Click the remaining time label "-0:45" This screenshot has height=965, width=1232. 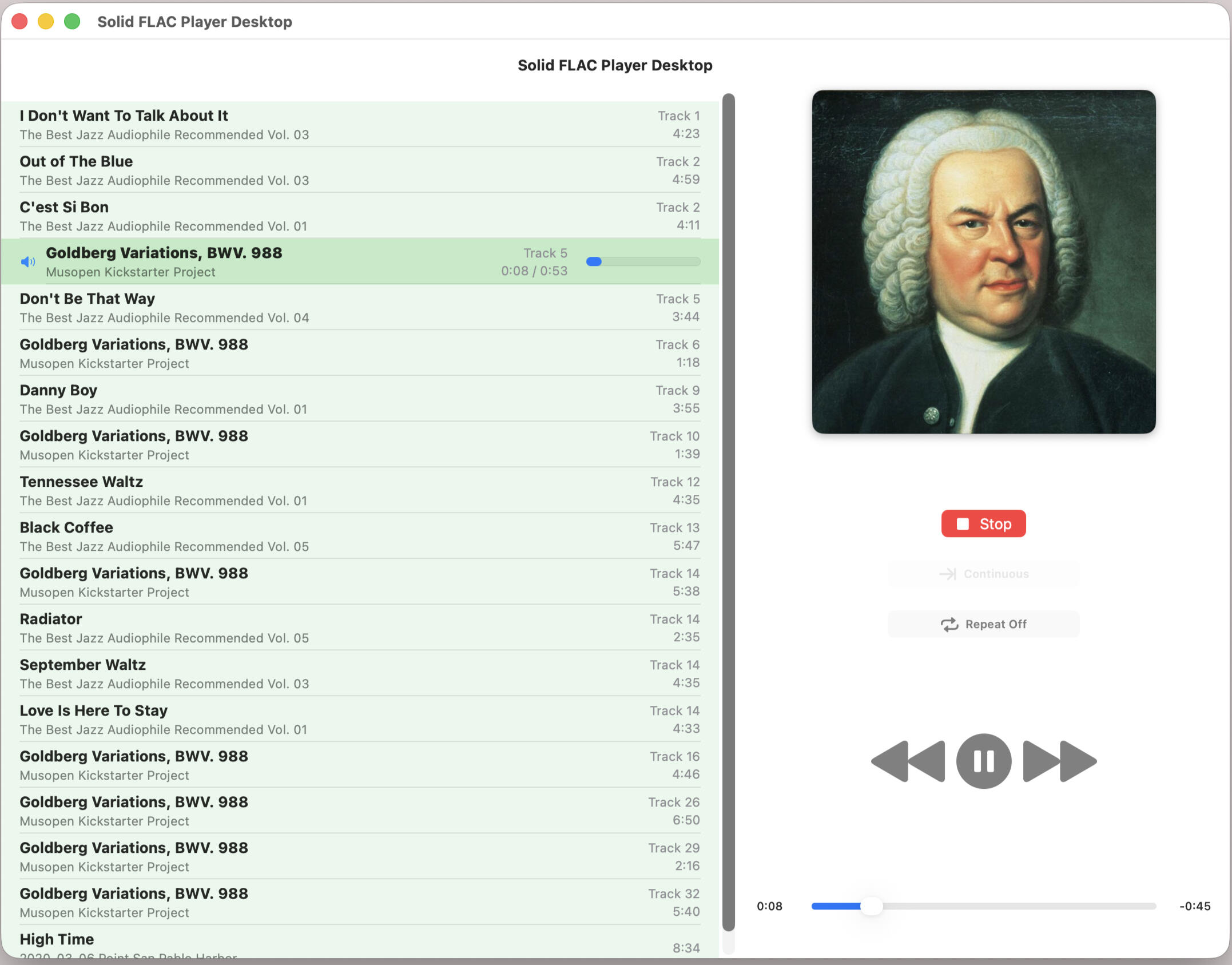click(x=1195, y=906)
